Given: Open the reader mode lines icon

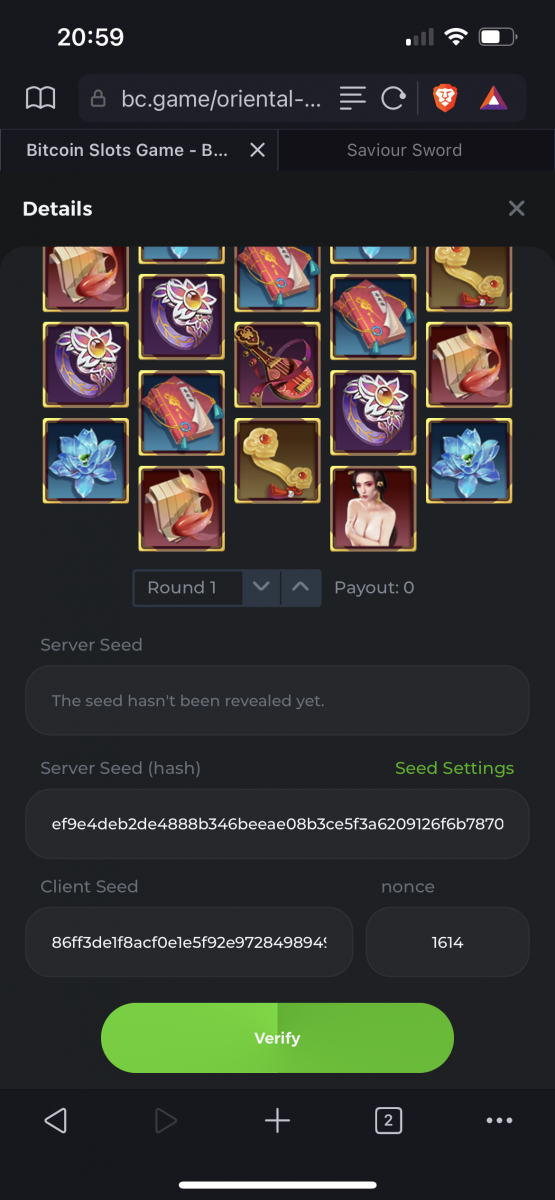Looking at the screenshot, I should point(352,97).
